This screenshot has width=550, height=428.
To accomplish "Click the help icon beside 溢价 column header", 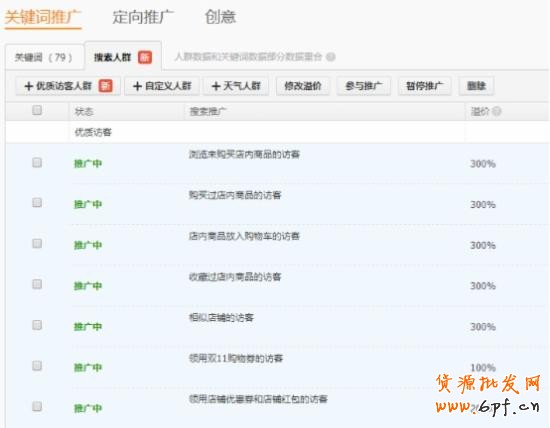I will [x=496, y=112].
